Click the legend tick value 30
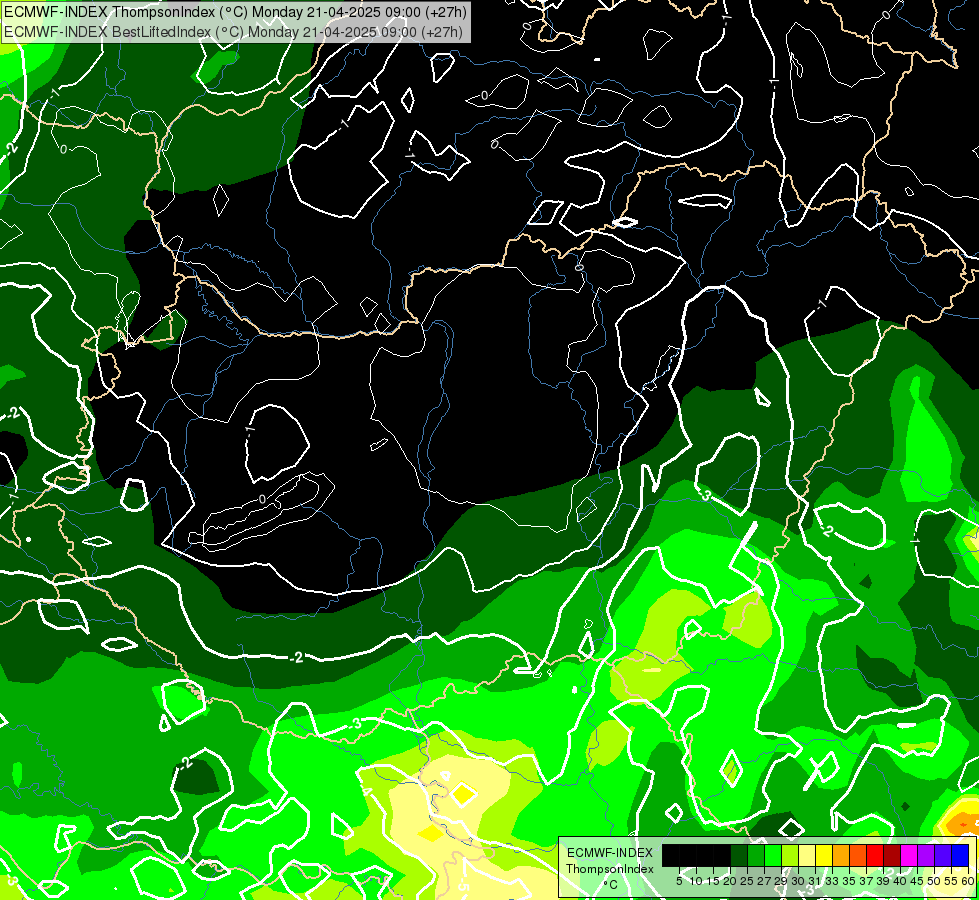 point(799,881)
